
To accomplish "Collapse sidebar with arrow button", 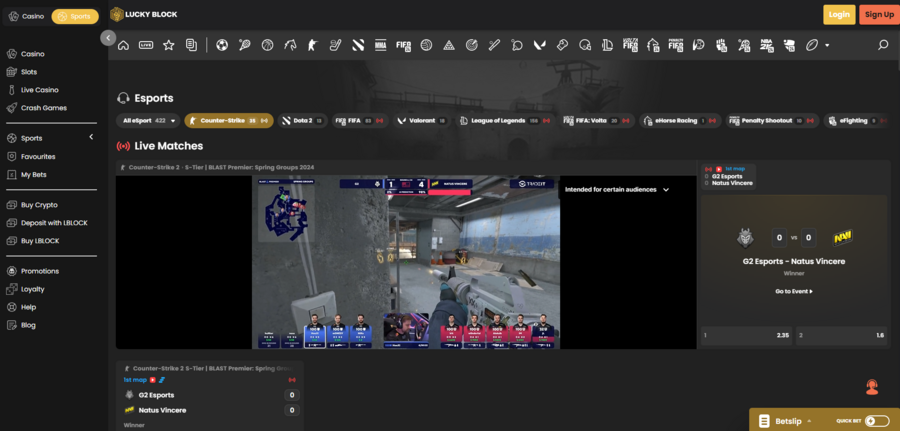I will pyautogui.click(x=108, y=38).
